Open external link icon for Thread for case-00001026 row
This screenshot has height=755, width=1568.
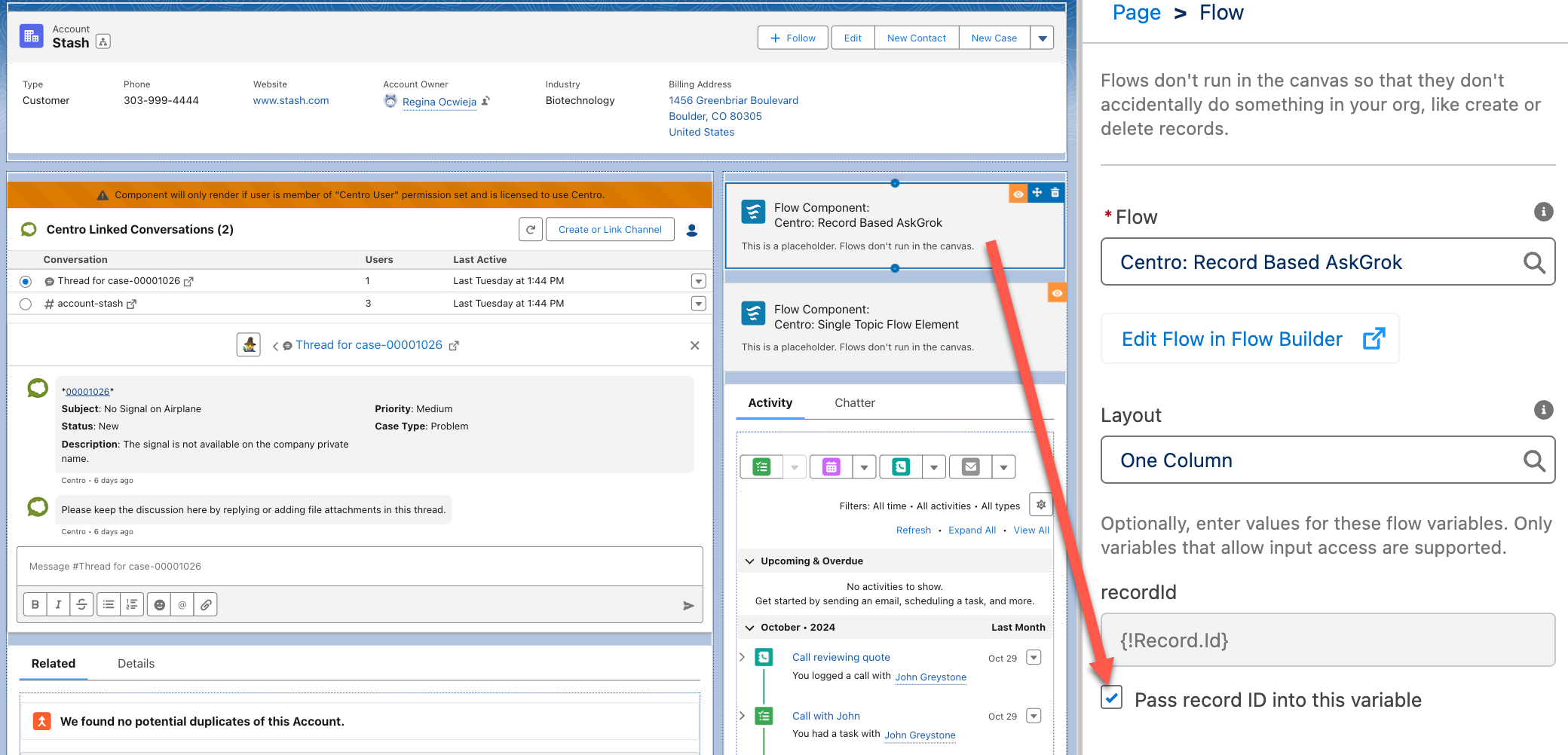(x=188, y=281)
